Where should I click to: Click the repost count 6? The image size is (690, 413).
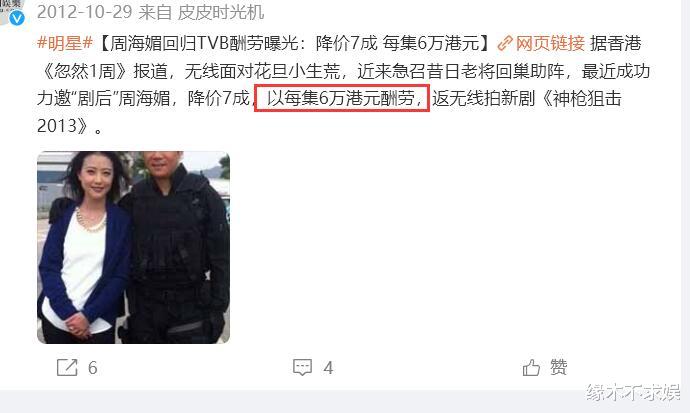click(92, 368)
